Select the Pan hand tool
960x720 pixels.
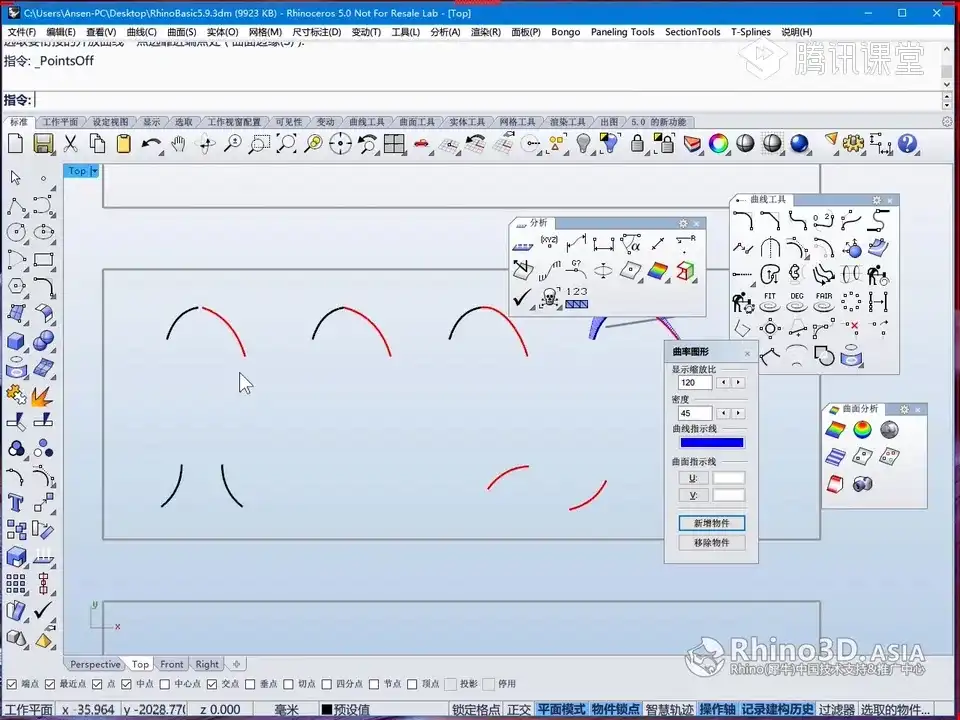[178, 144]
